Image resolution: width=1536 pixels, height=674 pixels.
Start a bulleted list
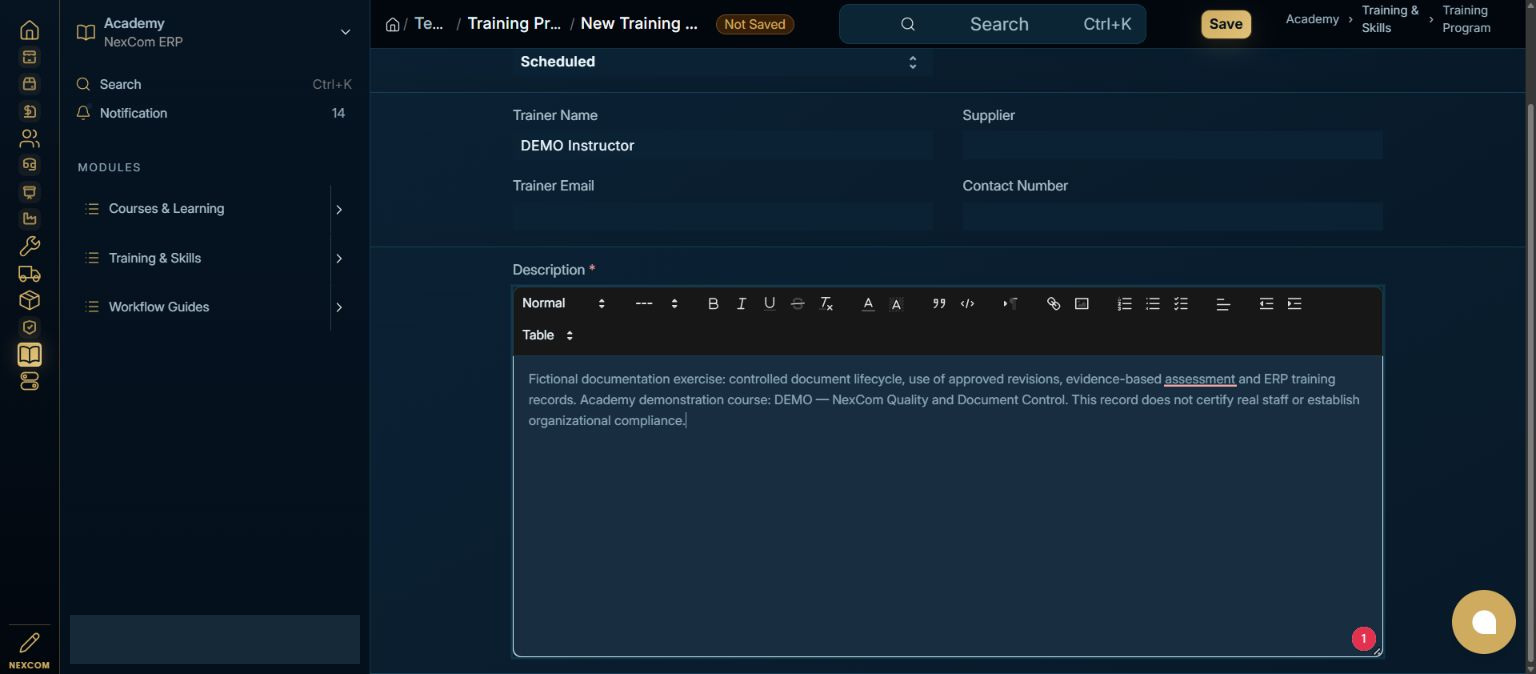[x=1152, y=304]
